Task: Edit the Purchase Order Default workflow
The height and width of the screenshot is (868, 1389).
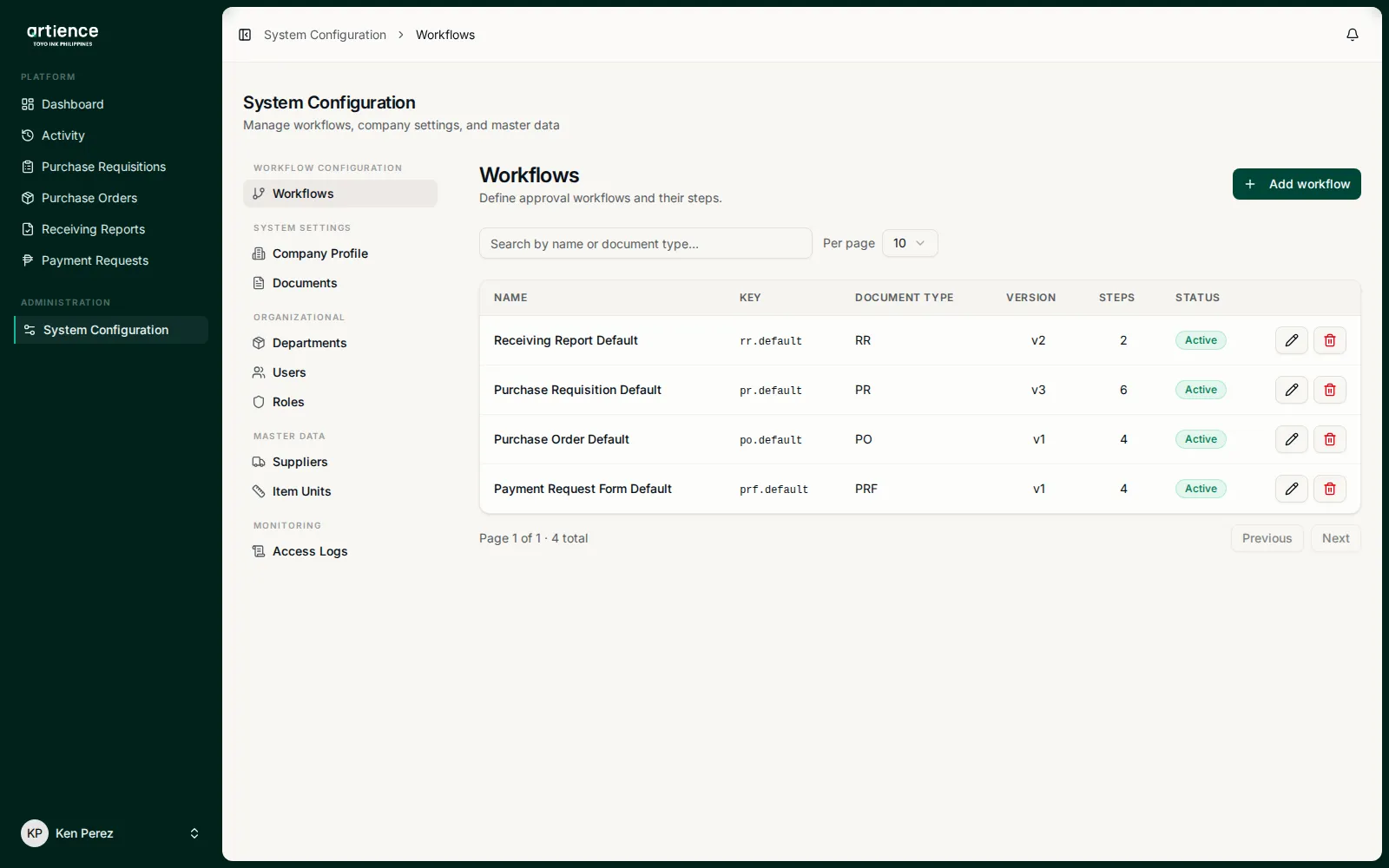Action: [x=1292, y=439]
